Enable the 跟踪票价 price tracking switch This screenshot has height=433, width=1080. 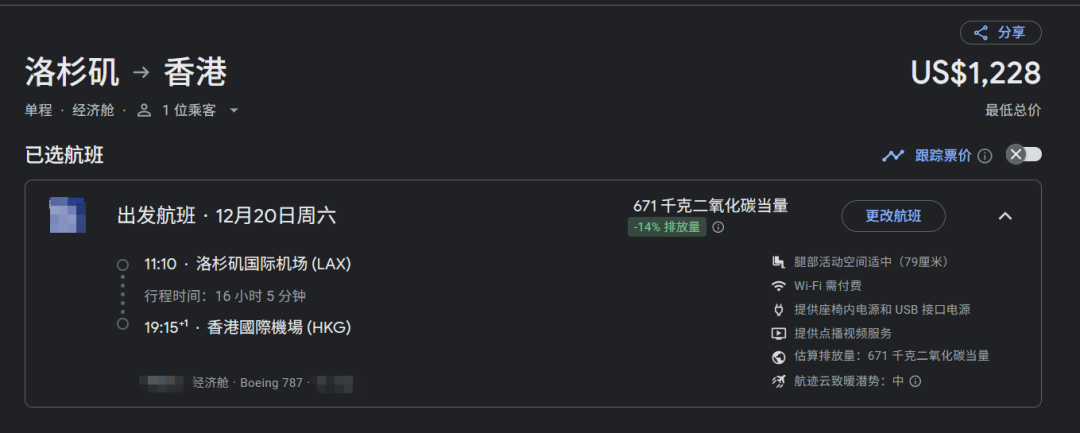(x=1024, y=155)
